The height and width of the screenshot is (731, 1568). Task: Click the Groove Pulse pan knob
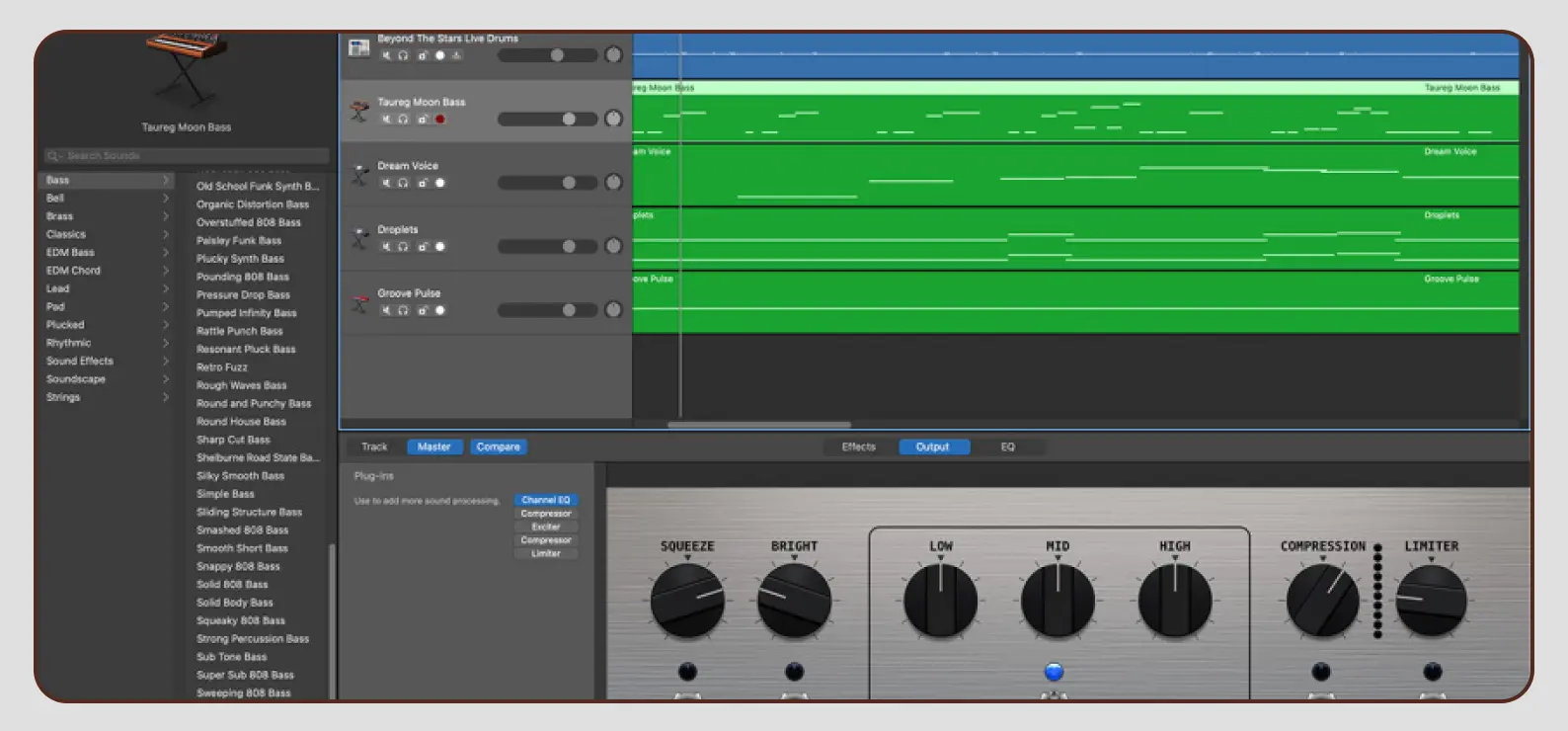click(613, 309)
